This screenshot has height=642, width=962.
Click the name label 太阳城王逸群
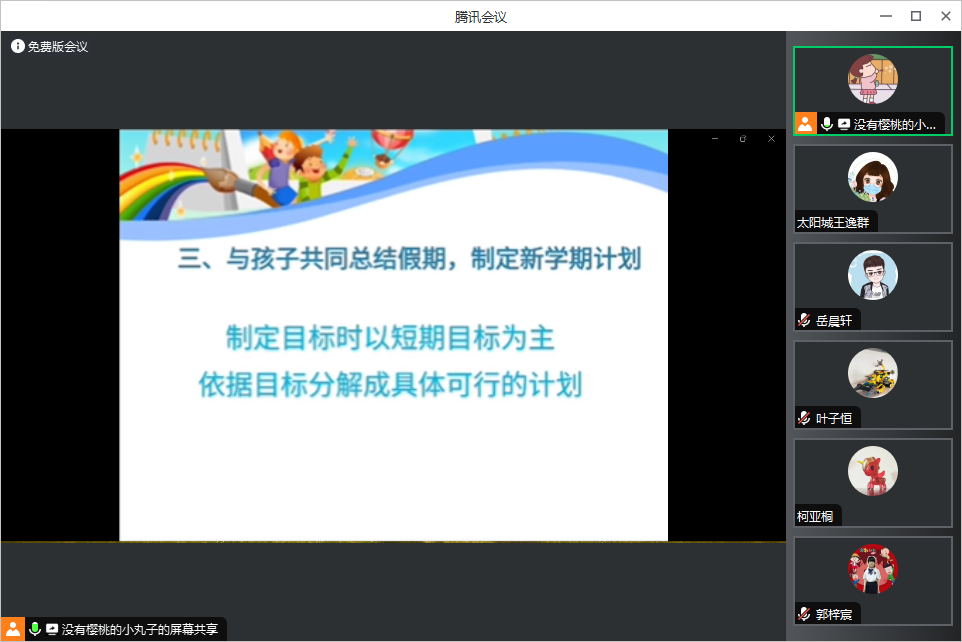833,222
